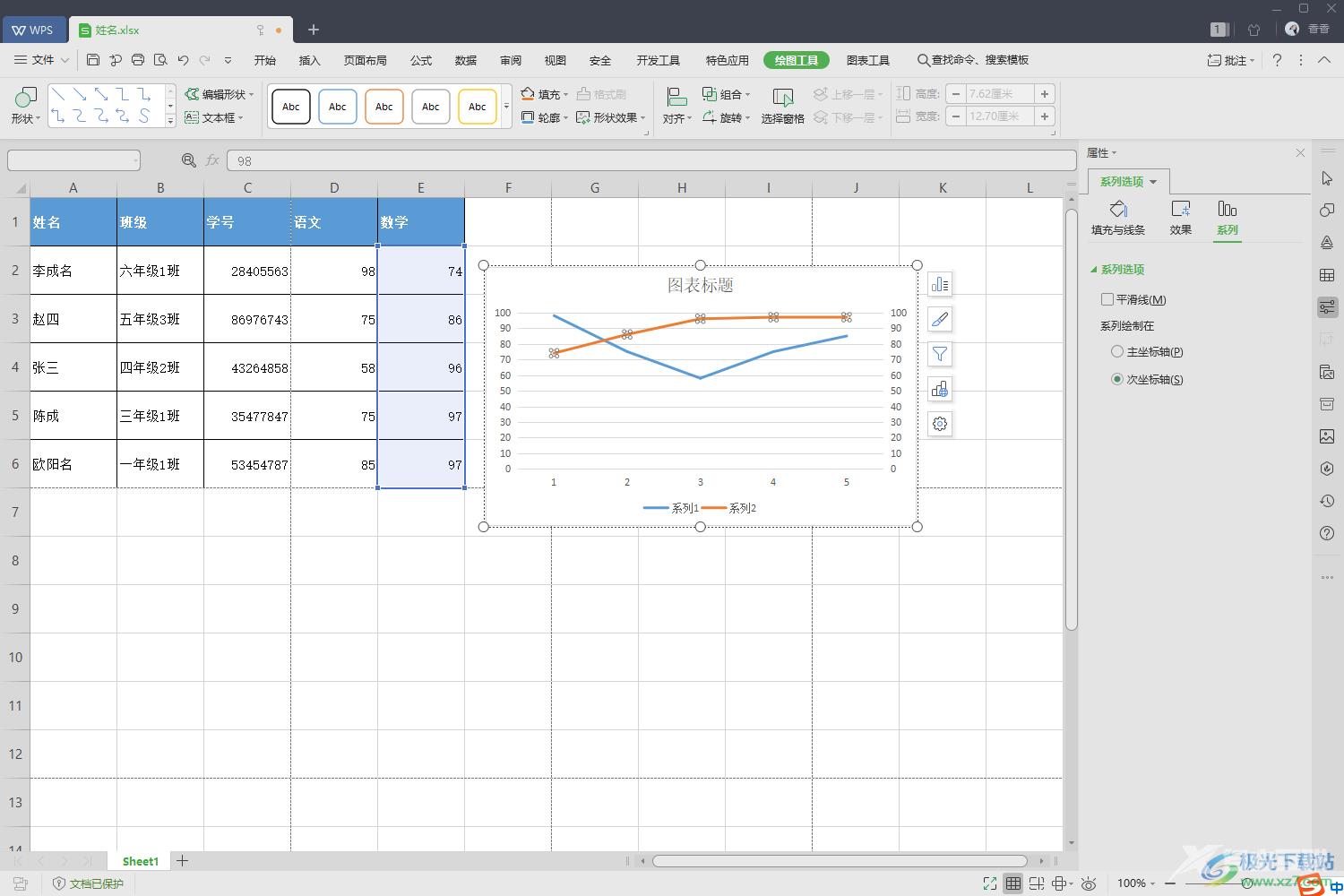
Task: Switch to the Insert (插入) tab
Action: 309,60
